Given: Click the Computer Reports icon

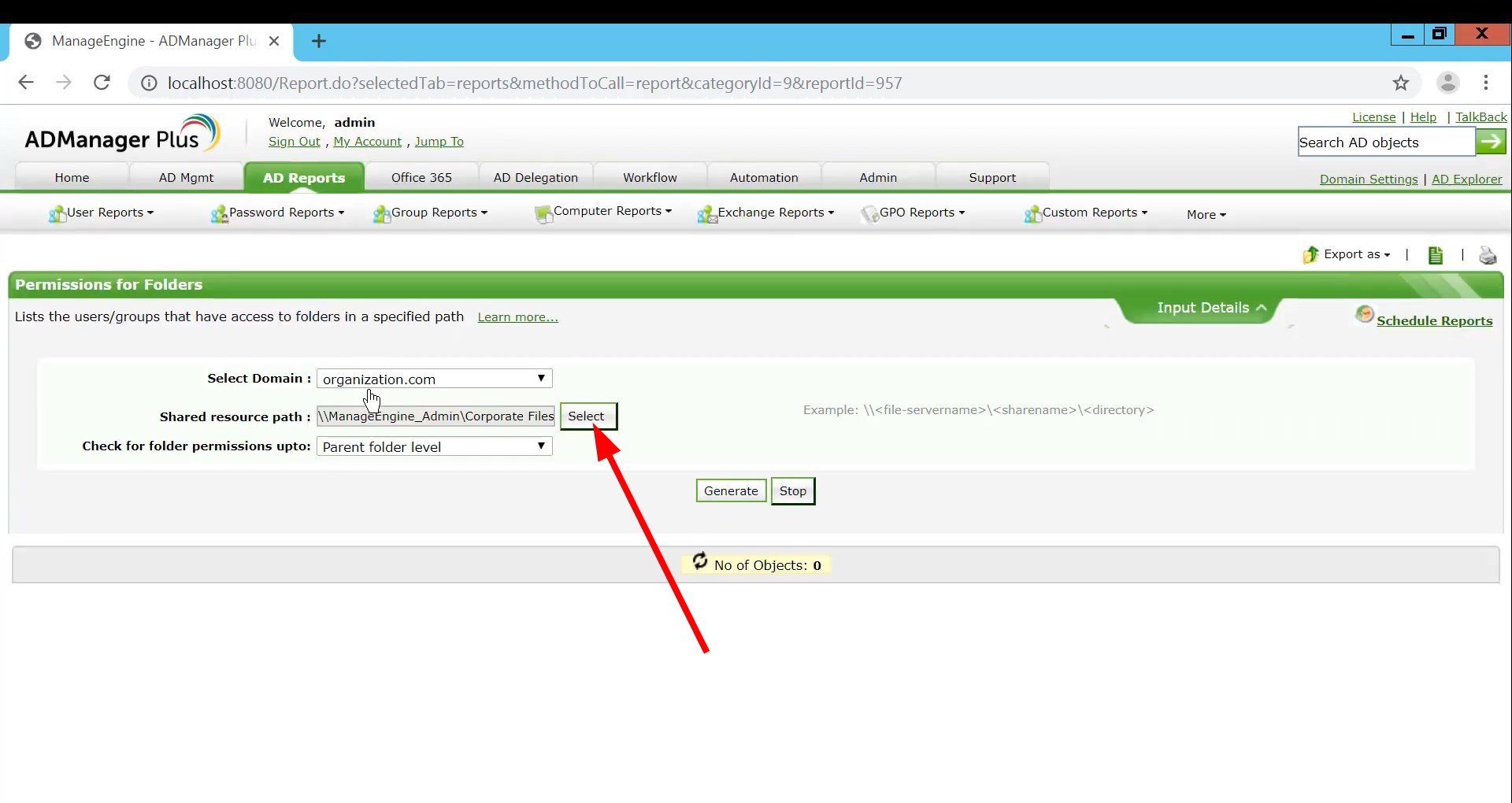Looking at the screenshot, I should (x=543, y=213).
